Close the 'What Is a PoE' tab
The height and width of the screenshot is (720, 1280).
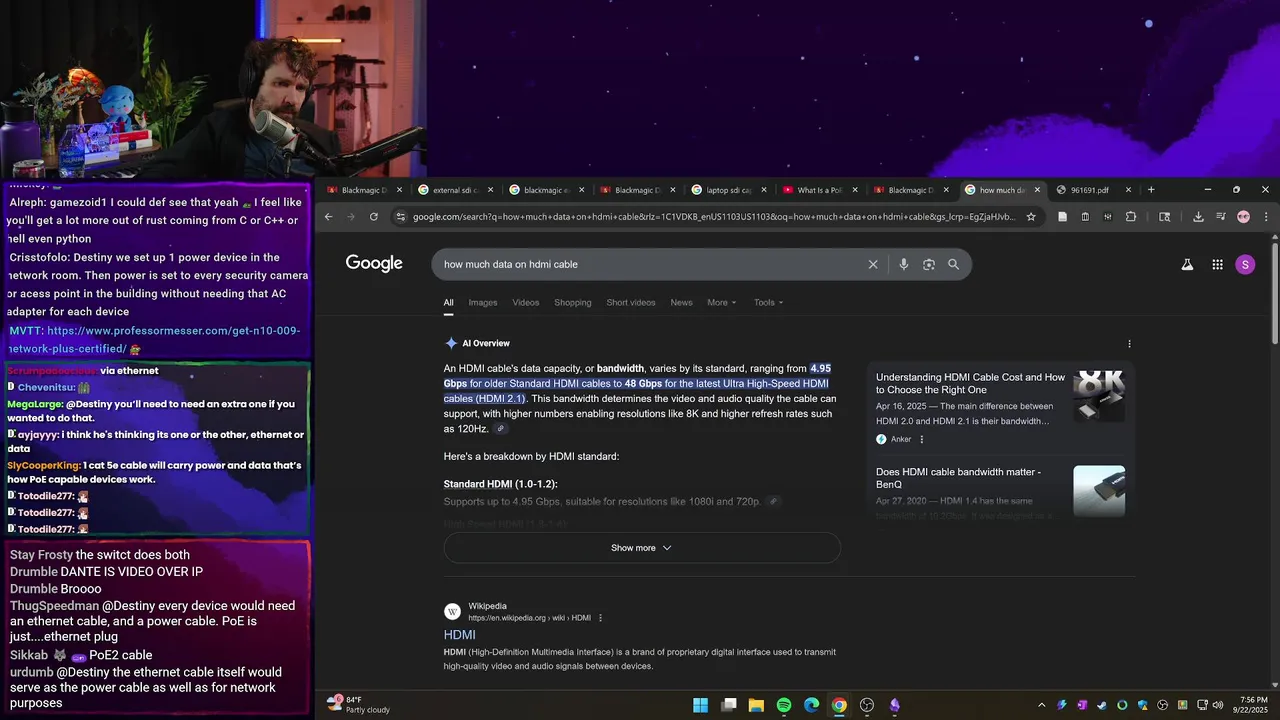(x=855, y=190)
